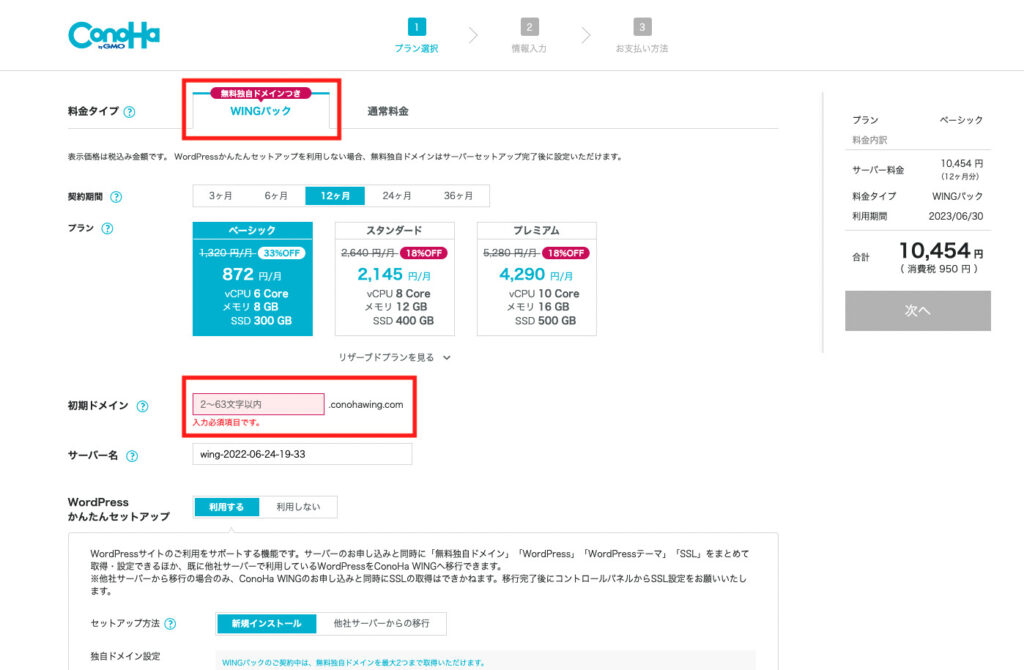Click step 1 プラン選択 indicator
The height and width of the screenshot is (670, 1024).
coord(417,35)
